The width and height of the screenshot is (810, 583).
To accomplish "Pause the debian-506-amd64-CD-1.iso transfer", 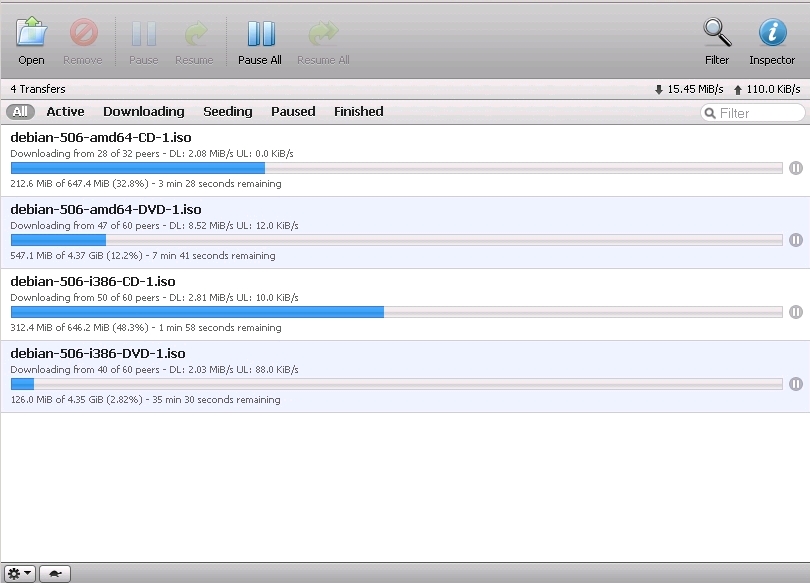I will [796, 168].
